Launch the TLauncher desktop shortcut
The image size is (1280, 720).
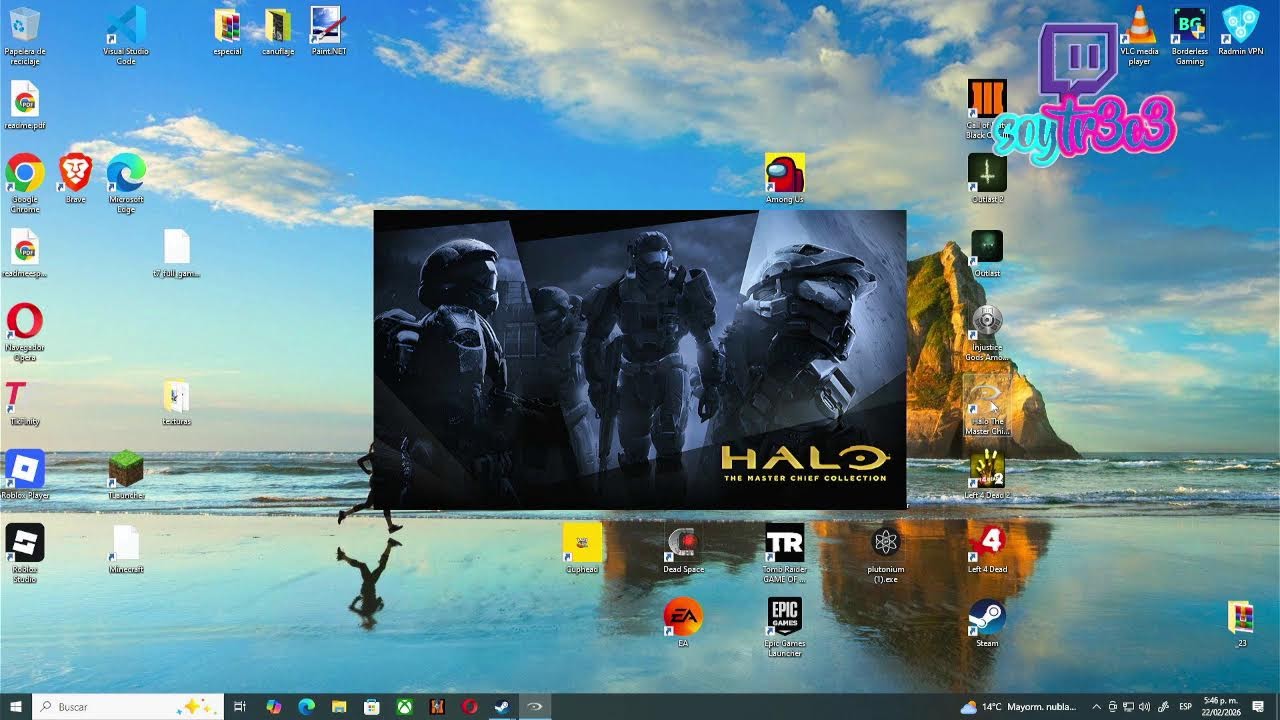click(x=126, y=475)
